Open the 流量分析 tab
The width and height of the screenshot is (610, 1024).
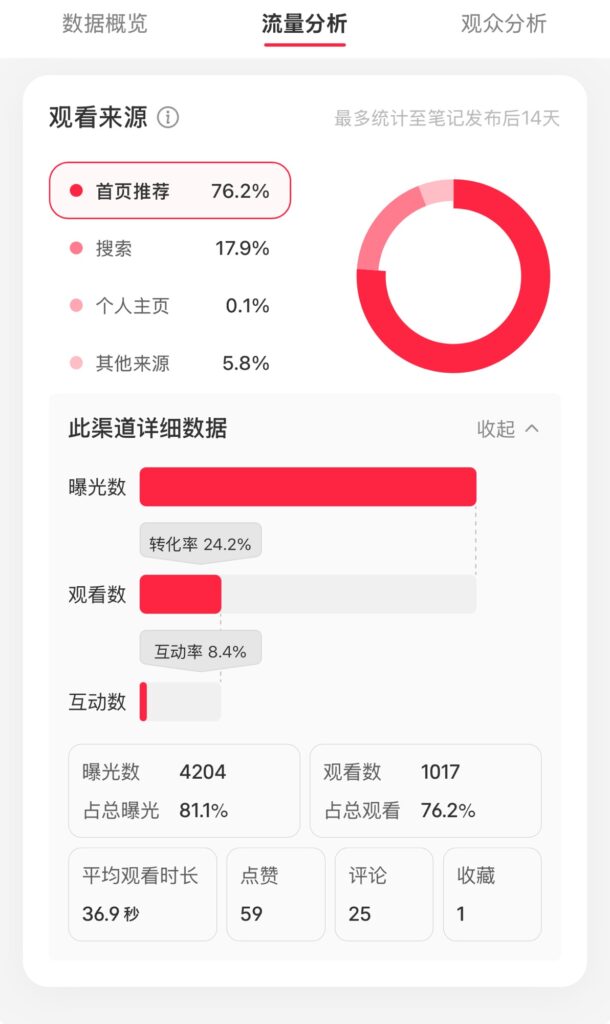(304, 24)
